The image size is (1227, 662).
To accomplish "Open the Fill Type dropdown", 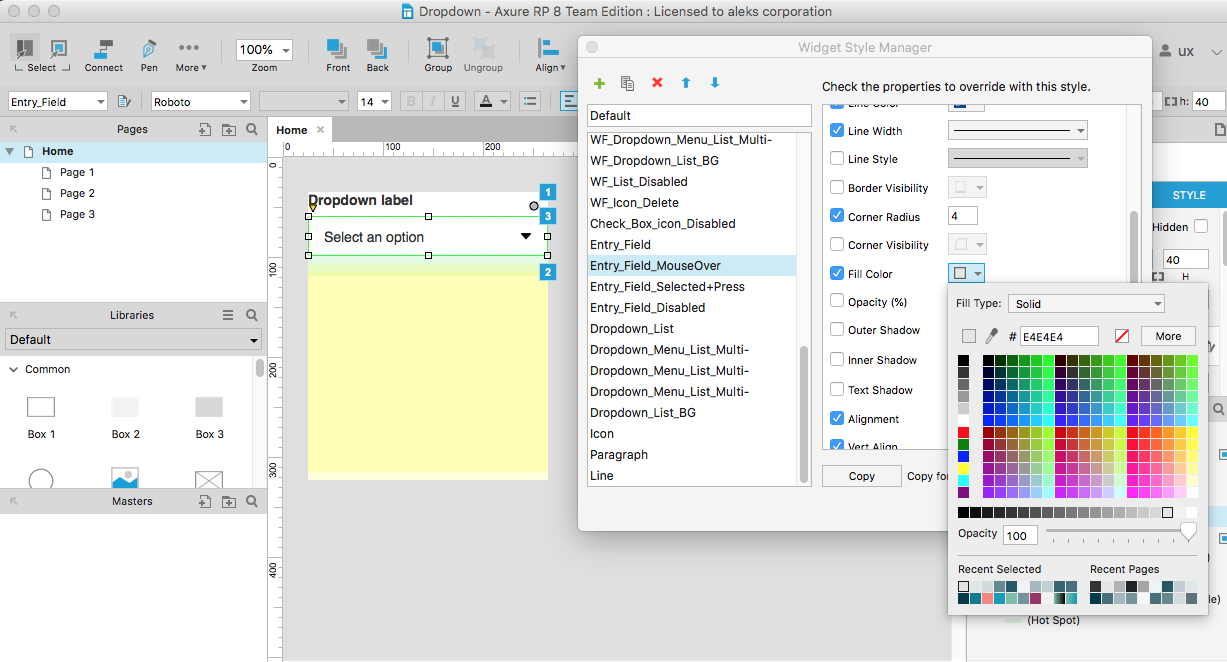I will click(x=1086, y=304).
